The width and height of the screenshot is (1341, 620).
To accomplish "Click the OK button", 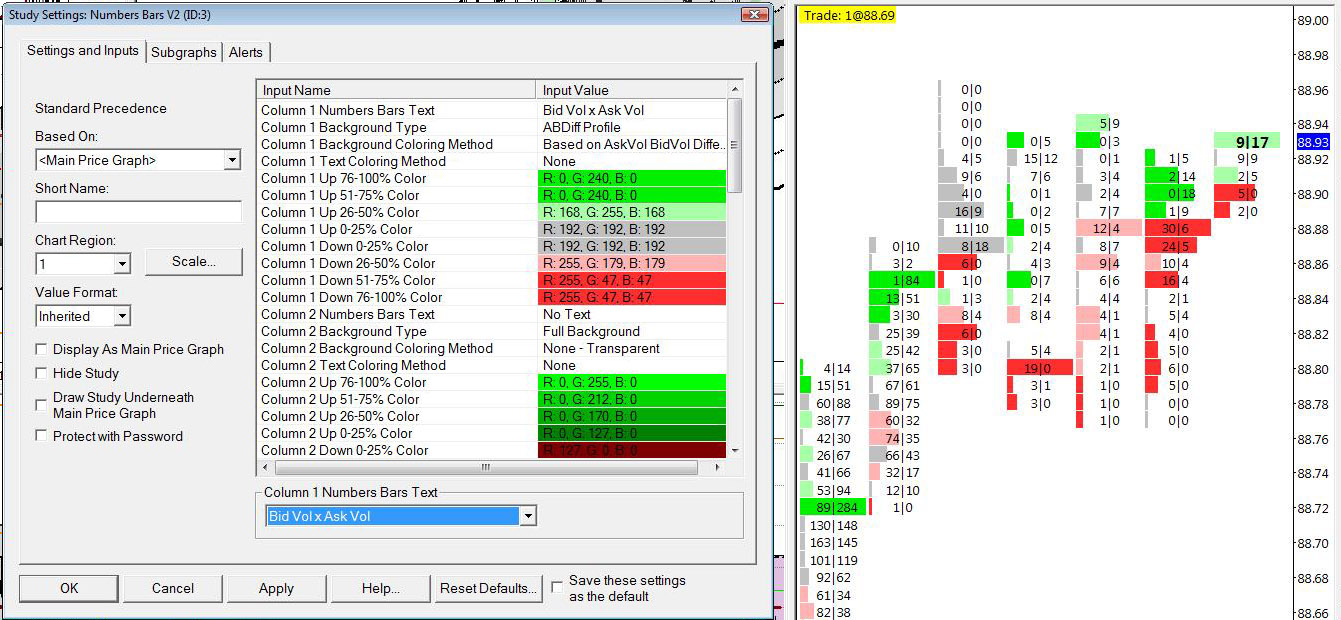I will (69, 588).
